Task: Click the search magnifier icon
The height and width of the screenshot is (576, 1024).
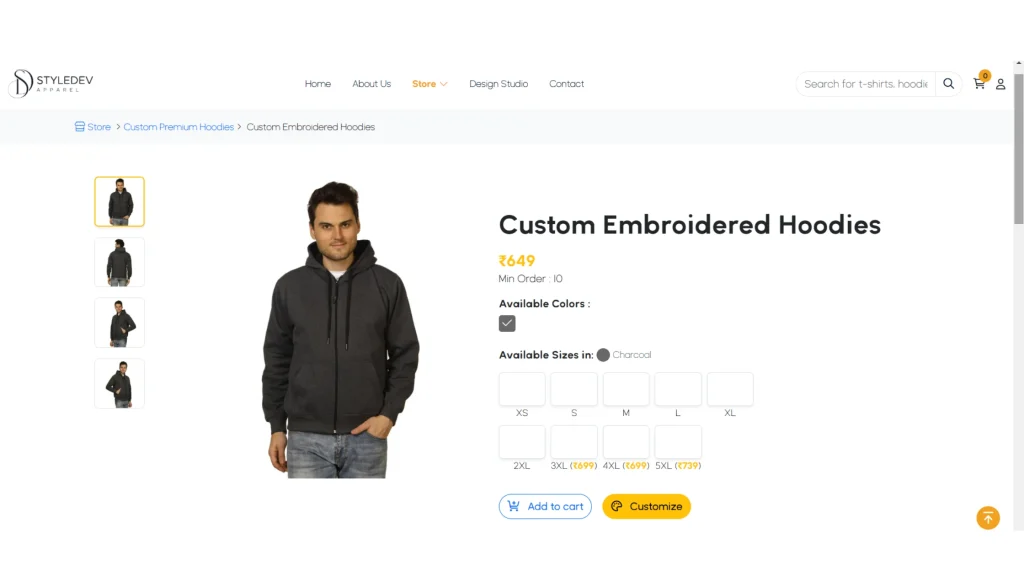Action: click(x=948, y=84)
